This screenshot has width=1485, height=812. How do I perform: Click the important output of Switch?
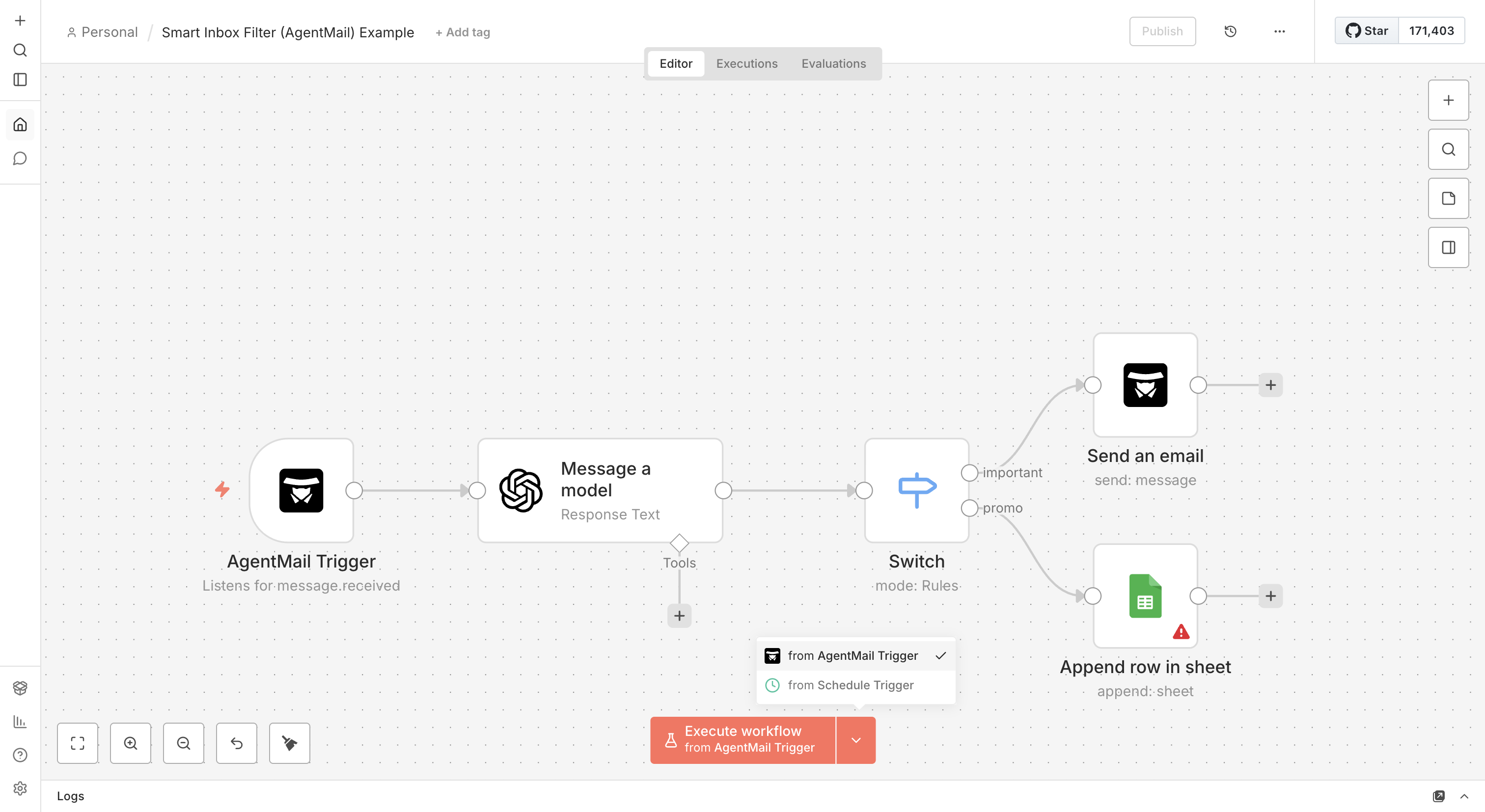(969, 473)
